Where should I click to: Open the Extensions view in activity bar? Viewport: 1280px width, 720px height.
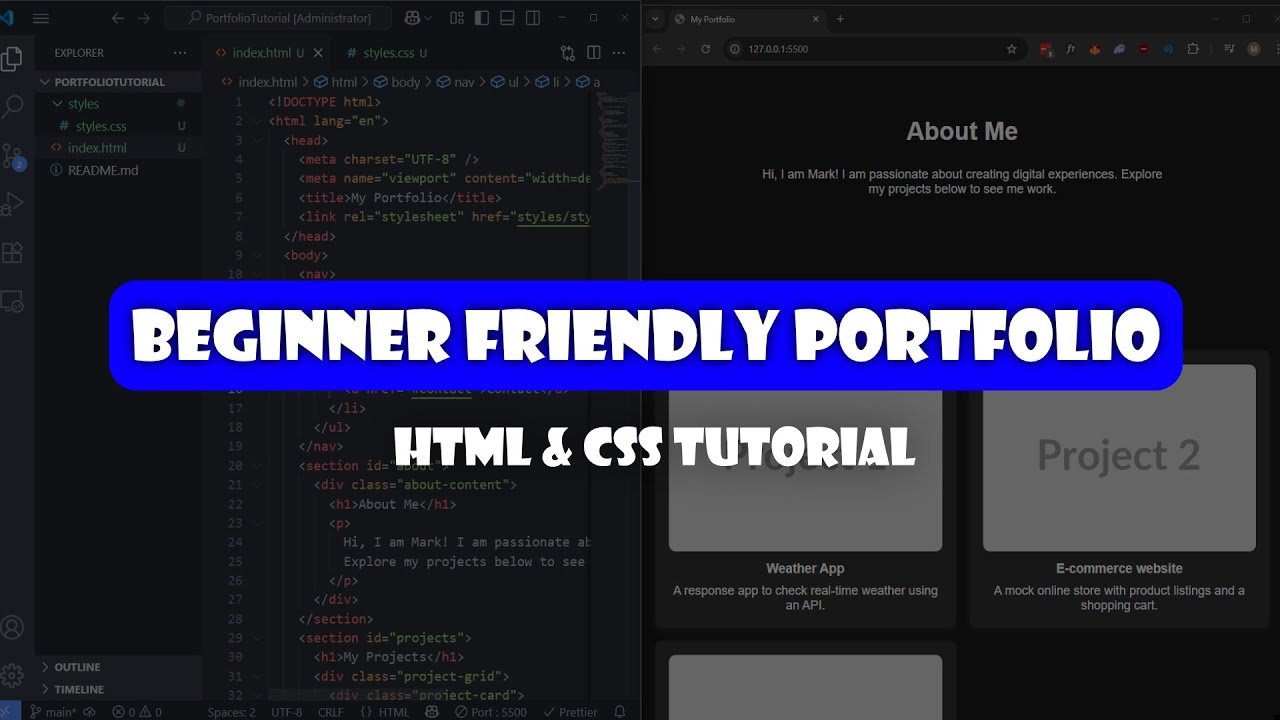pyautogui.click(x=12, y=252)
